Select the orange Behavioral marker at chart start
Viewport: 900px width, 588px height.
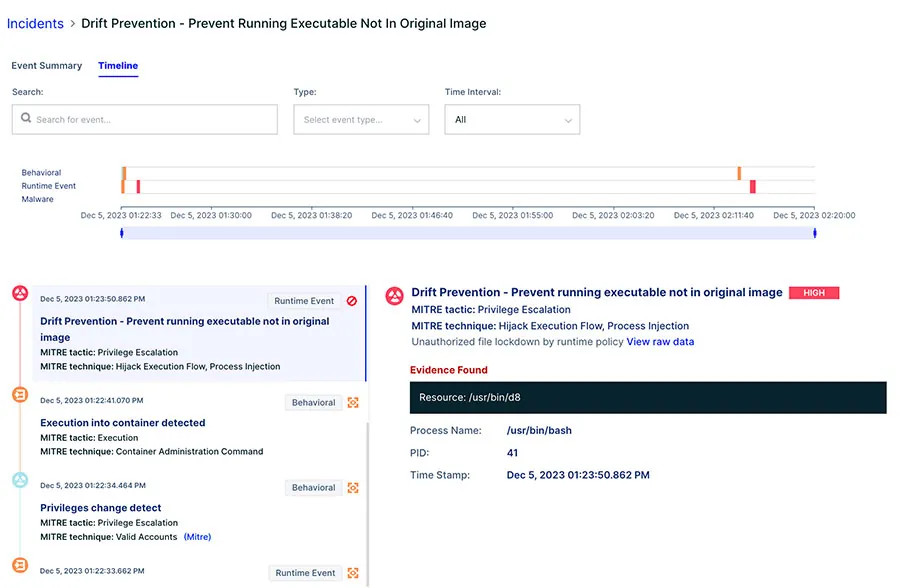point(124,173)
